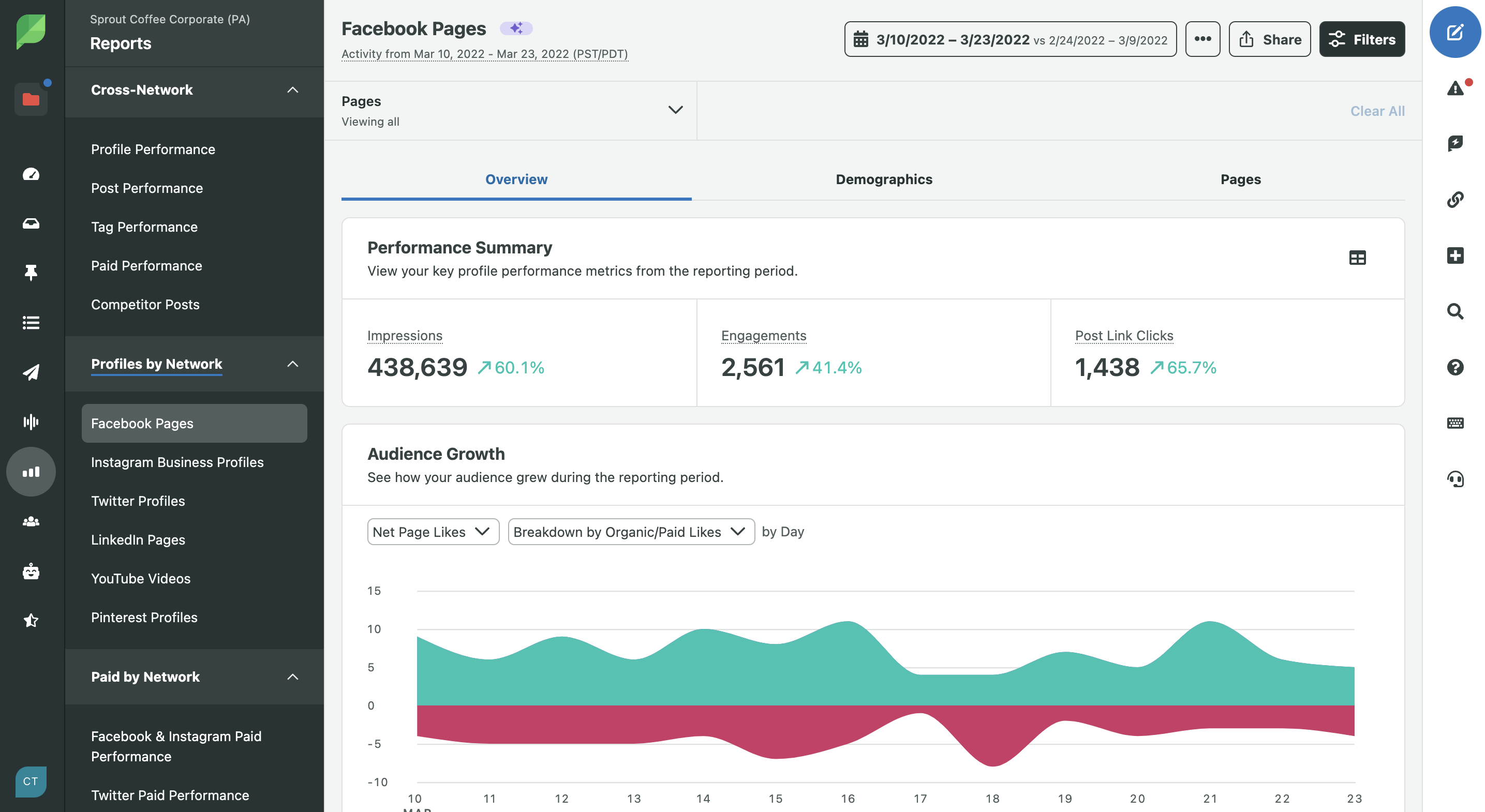Click Clear All to reset page filters
Screen dimensions: 1485x812
click(x=1378, y=110)
